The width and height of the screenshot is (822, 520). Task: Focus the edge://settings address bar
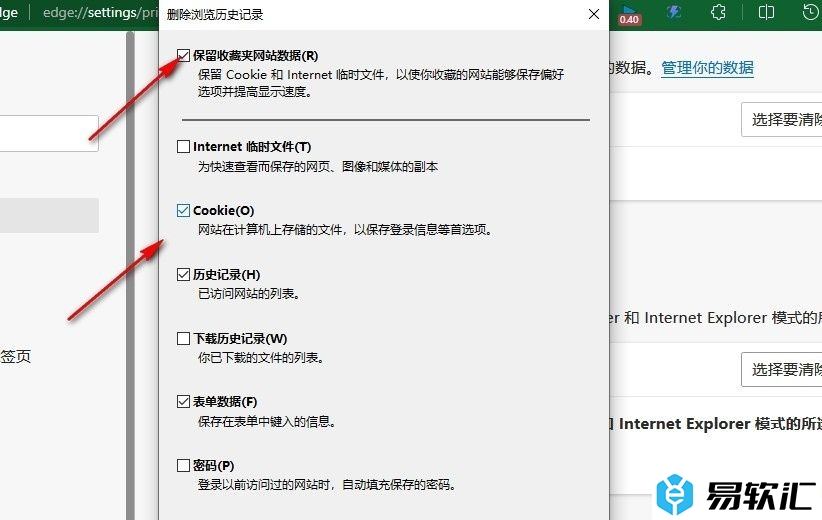pos(100,13)
